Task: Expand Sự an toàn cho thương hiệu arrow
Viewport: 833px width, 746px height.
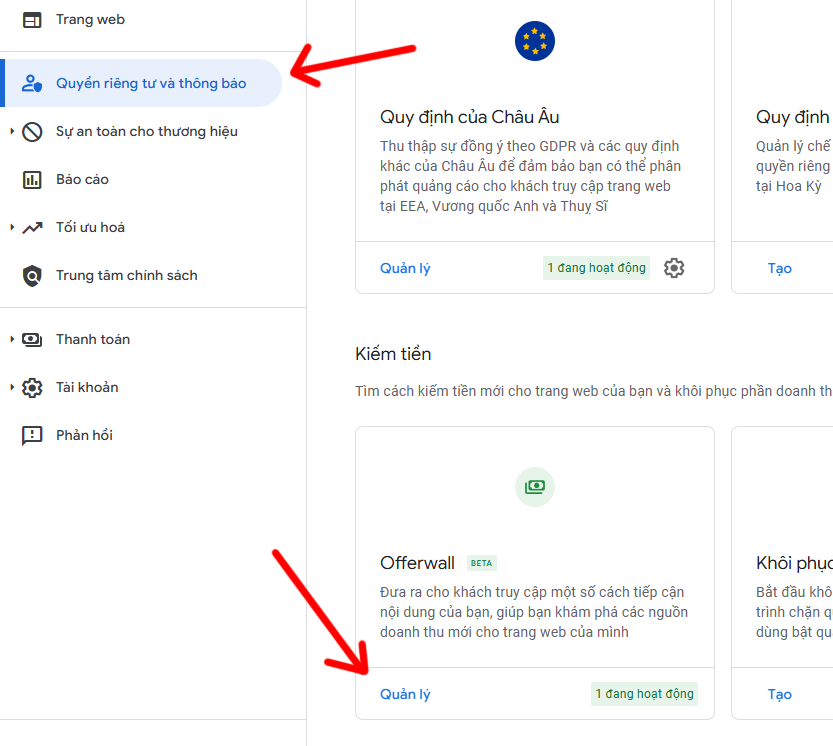Action: [x=12, y=131]
